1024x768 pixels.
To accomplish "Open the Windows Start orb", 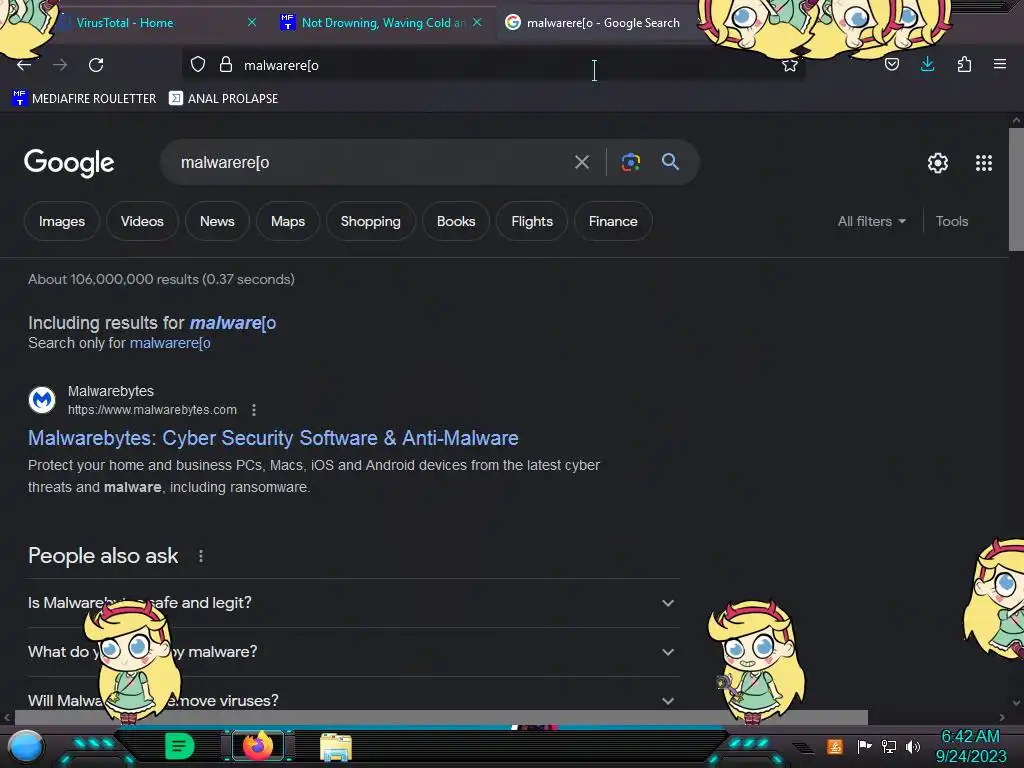I will click(x=26, y=746).
